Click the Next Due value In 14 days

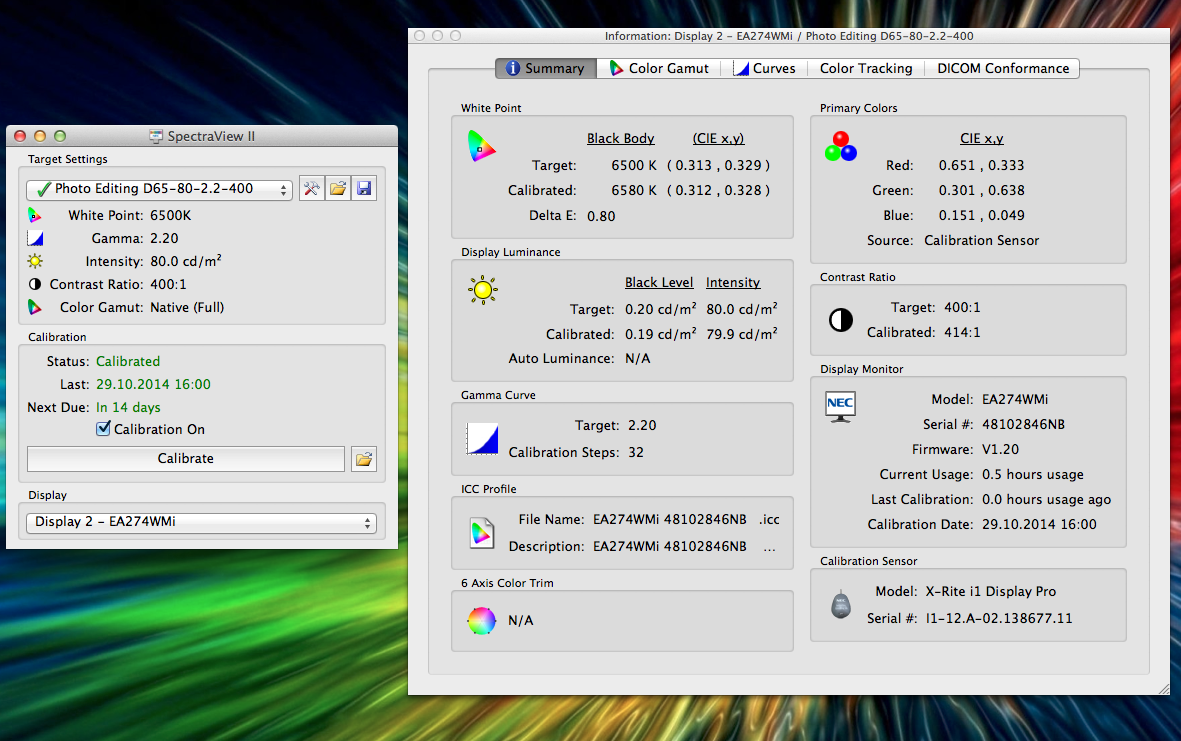[128, 407]
